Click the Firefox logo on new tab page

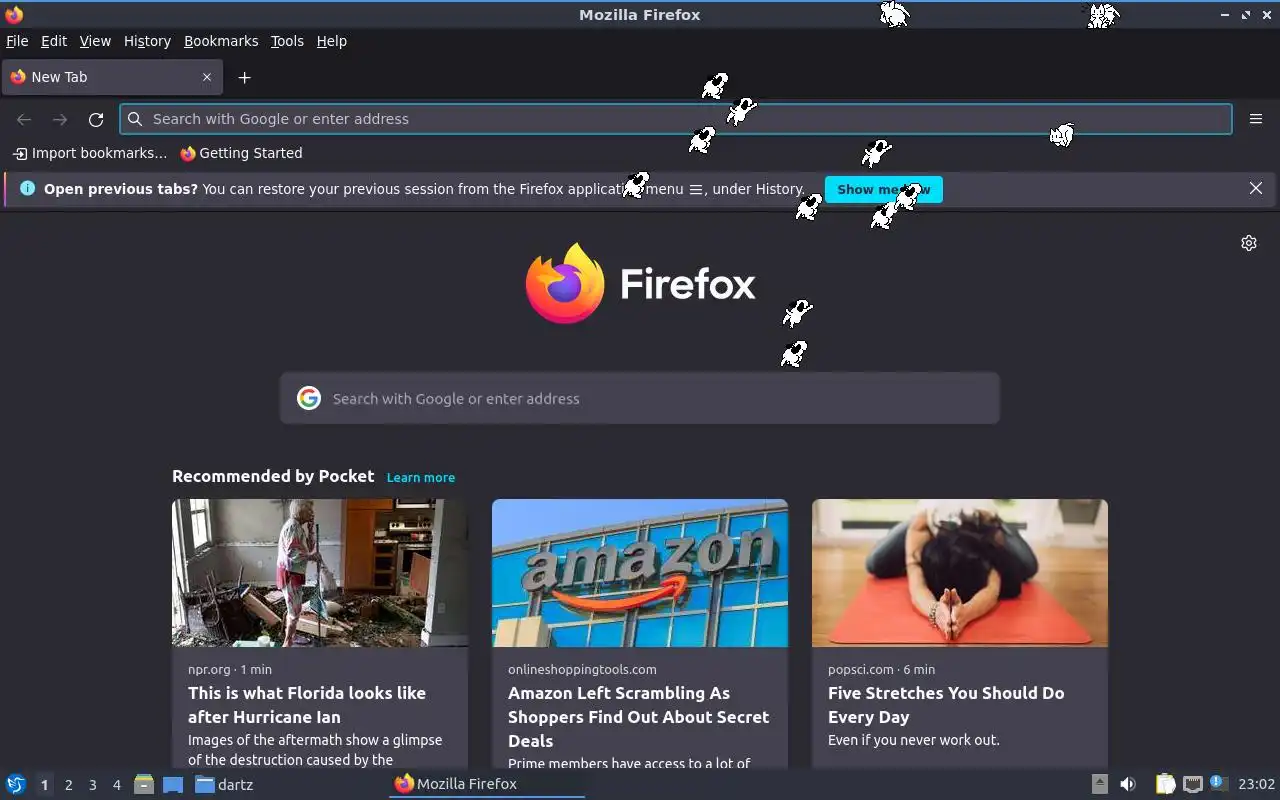pyautogui.click(x=640, y=284)
